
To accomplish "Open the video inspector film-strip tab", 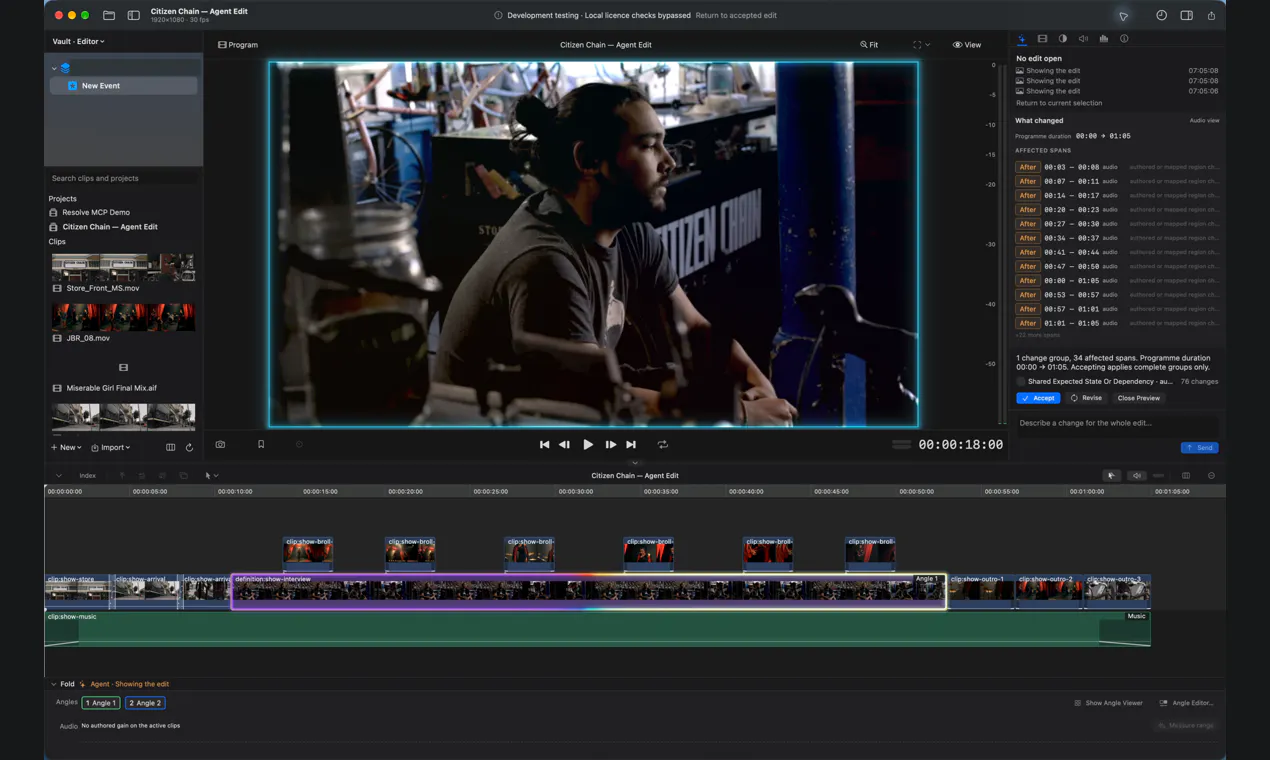I will 1042,39.
